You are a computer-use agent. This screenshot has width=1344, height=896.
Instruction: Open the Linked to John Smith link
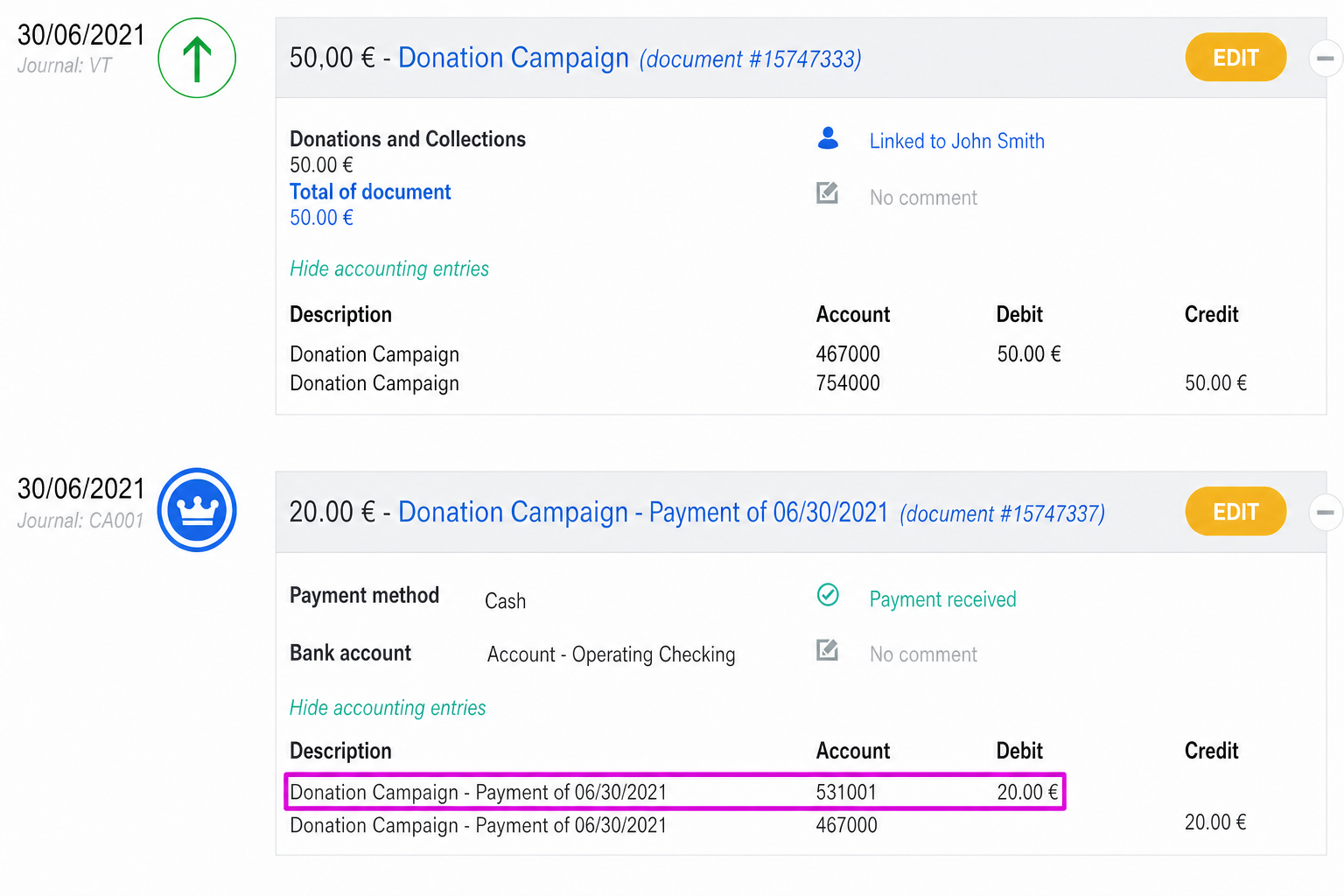(x=957, y=141)
